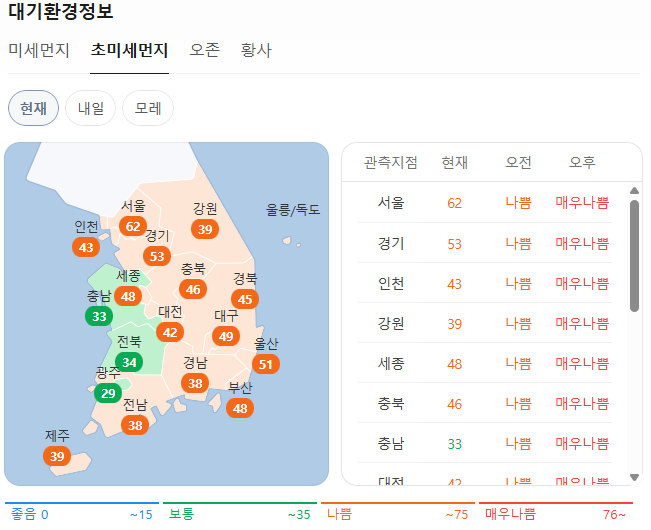This screenshot has width=651, height=530.
Task: Open the 황사 tab
Action: point(256,50)
